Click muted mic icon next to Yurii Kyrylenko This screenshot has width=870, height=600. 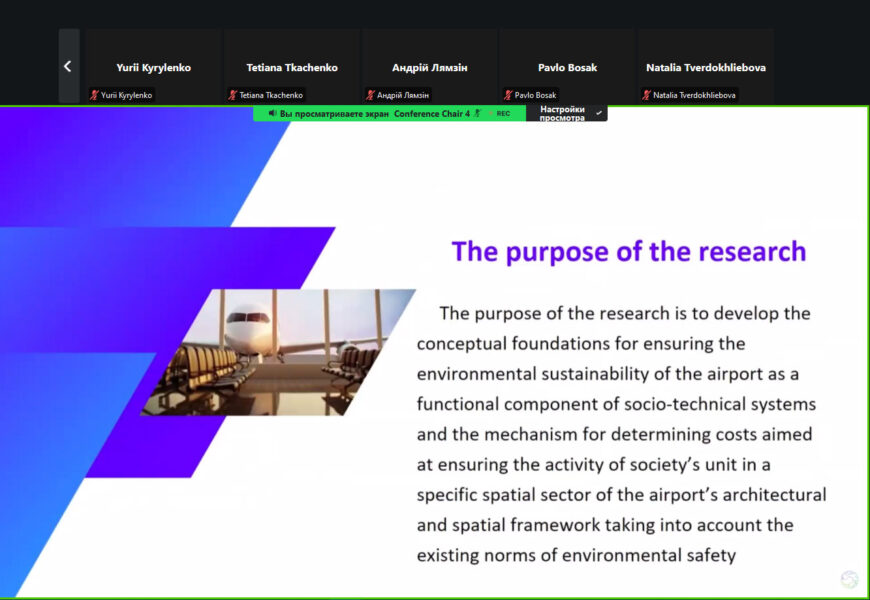tap(95, 95)
